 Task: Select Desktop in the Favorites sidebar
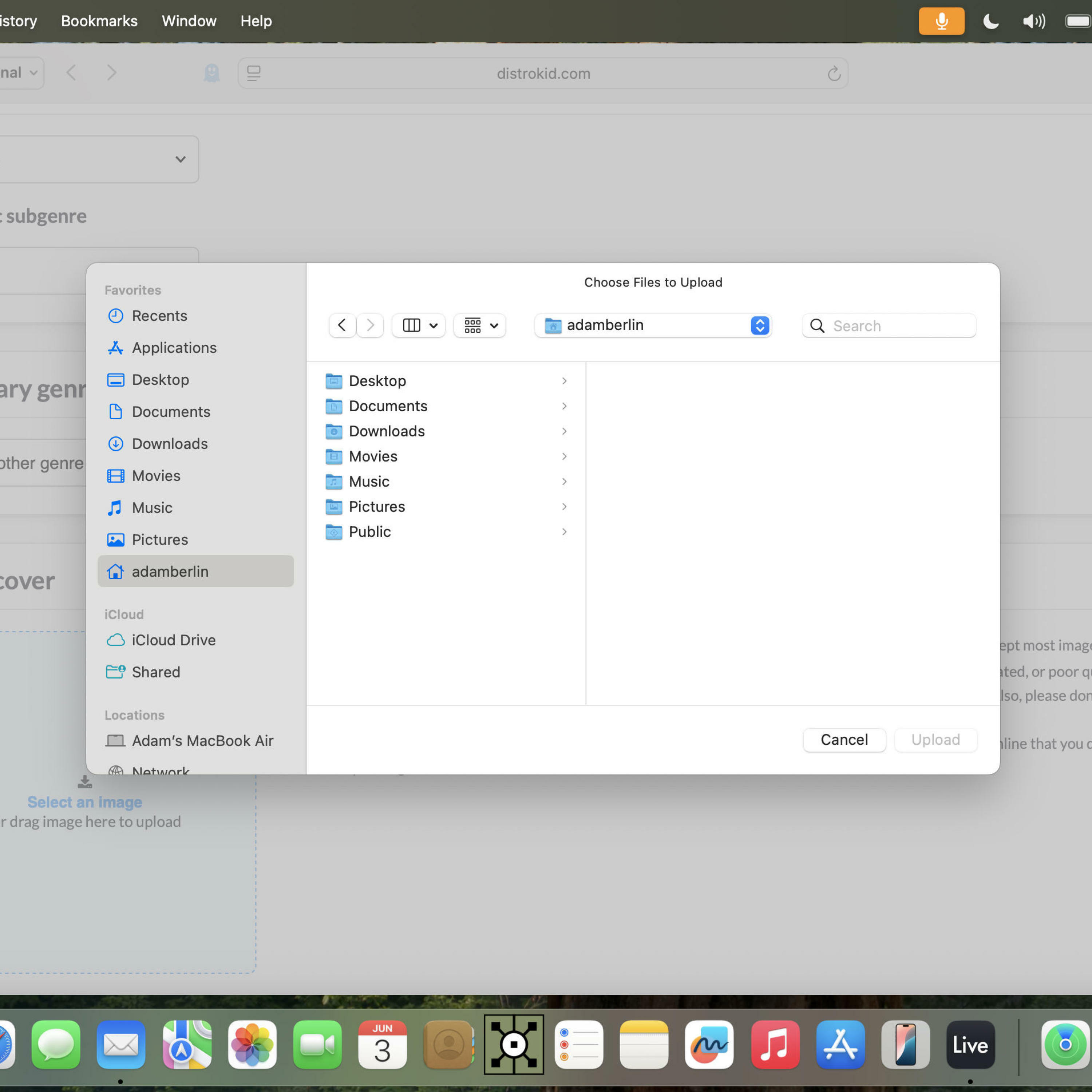coord(195,379)
